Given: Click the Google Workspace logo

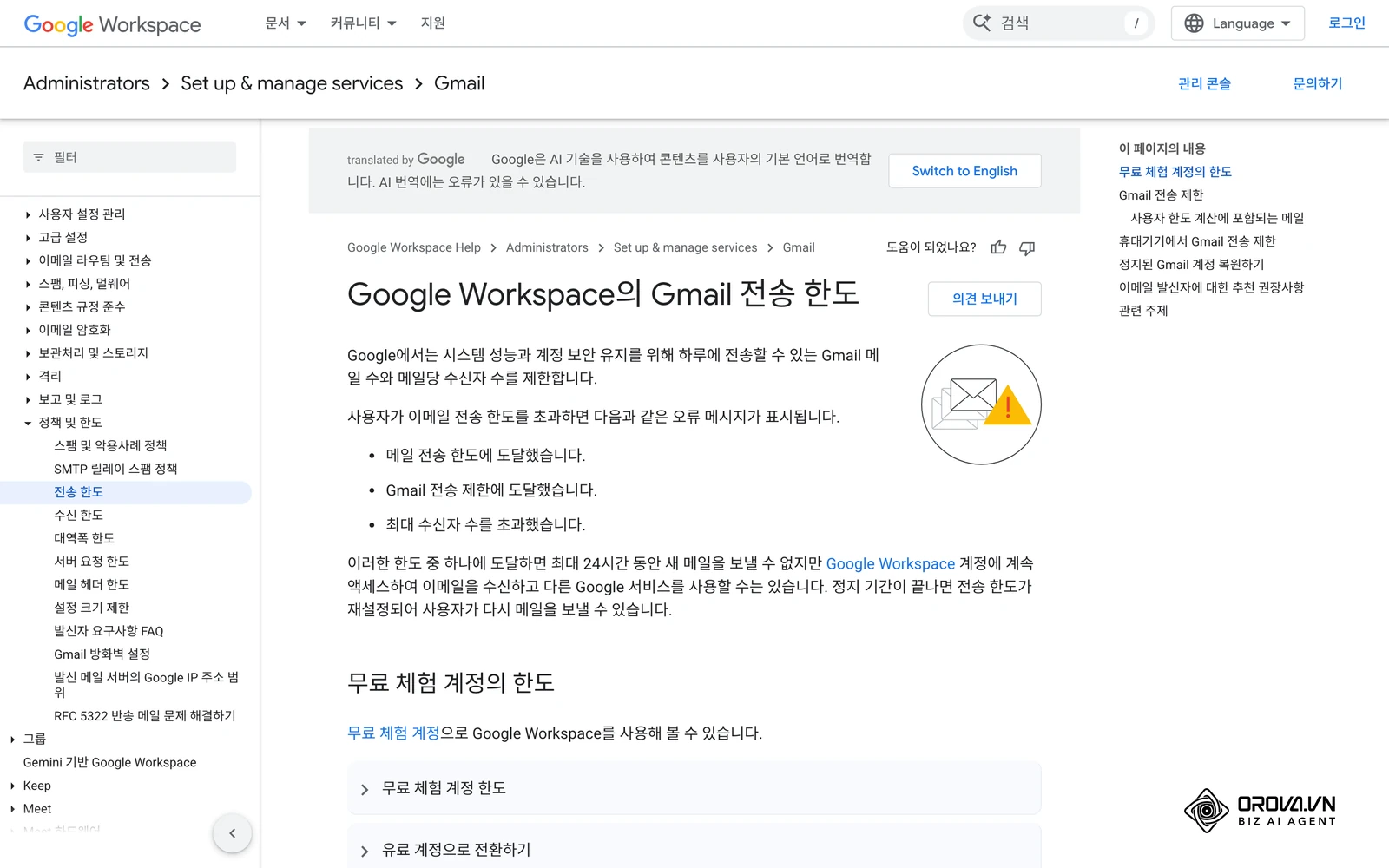Looking at the screenshot, I should [x=112, y=24].
